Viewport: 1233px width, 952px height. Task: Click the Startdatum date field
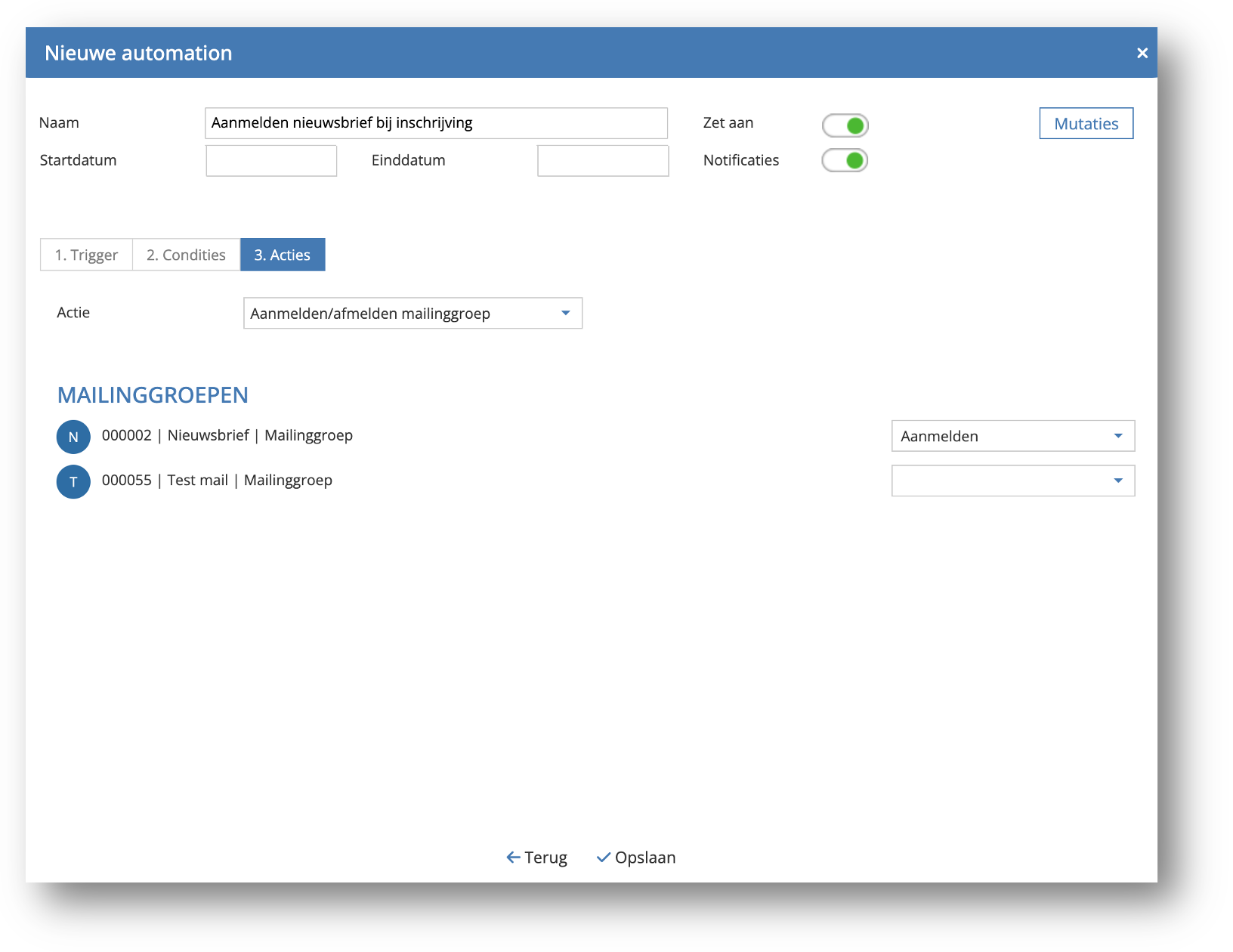coord(271,160)
